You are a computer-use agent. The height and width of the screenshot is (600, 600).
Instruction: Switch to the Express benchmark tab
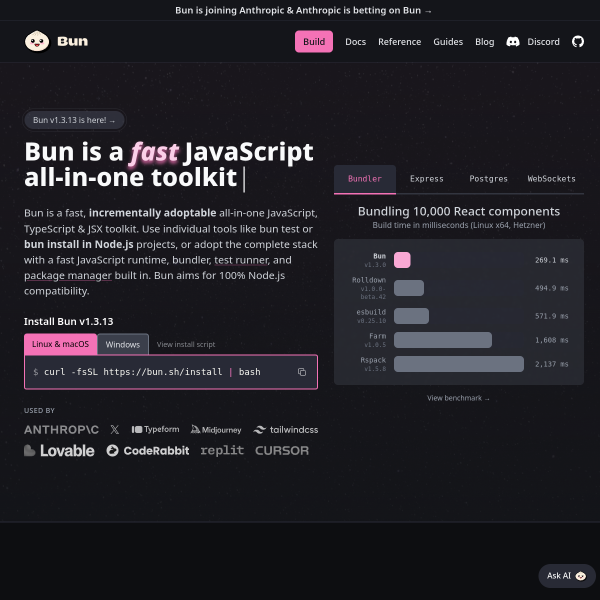[x=427, y=179]
